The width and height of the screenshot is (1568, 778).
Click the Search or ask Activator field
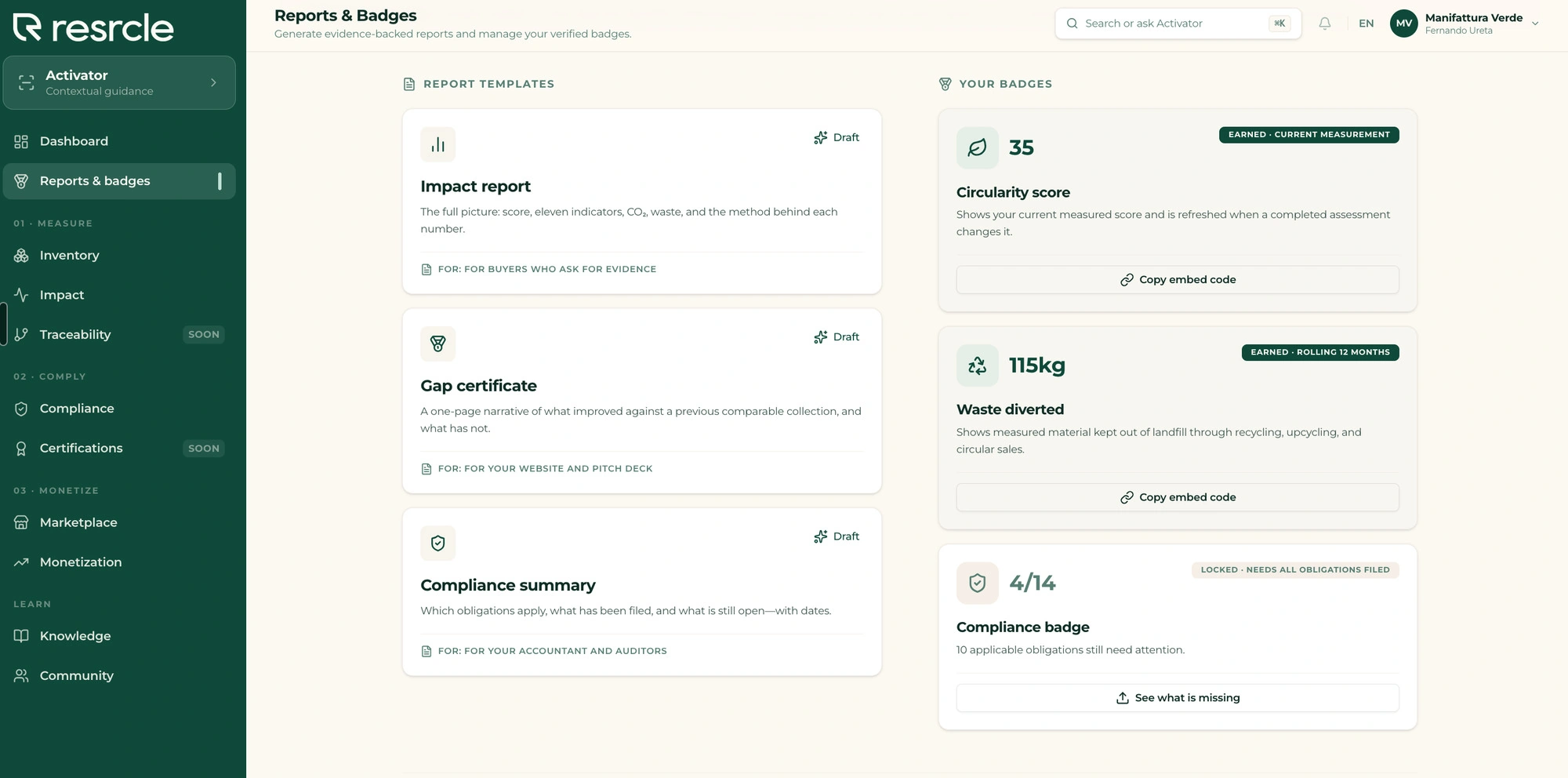(1178, 24)
